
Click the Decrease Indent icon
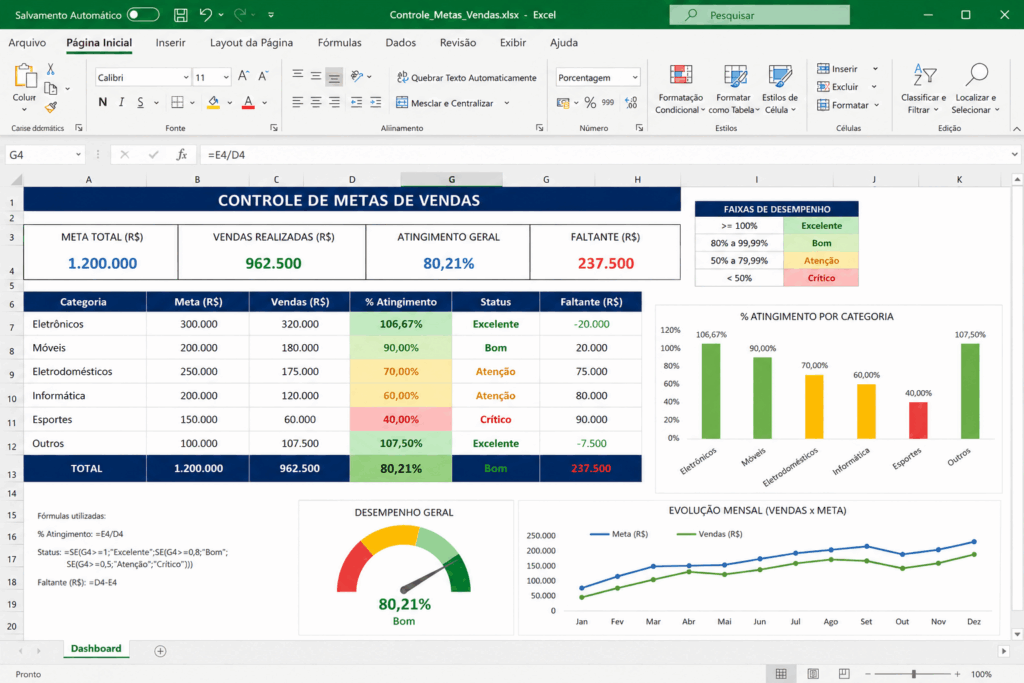356,102
